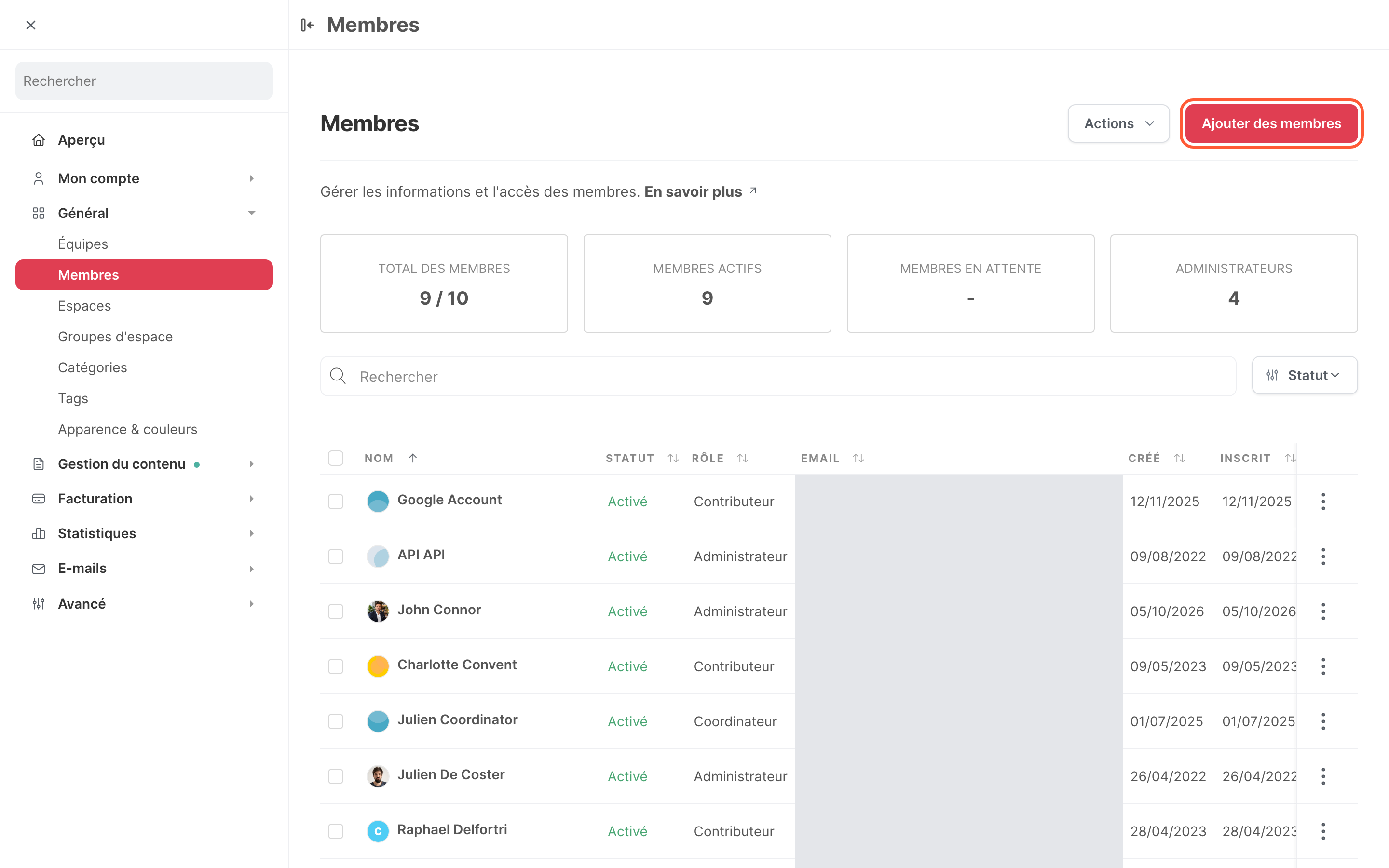Image resolution: width=1389 pixels, height=868 pixels.
Task: Check the Google Account row checkbox
Action: click(336, 501)
